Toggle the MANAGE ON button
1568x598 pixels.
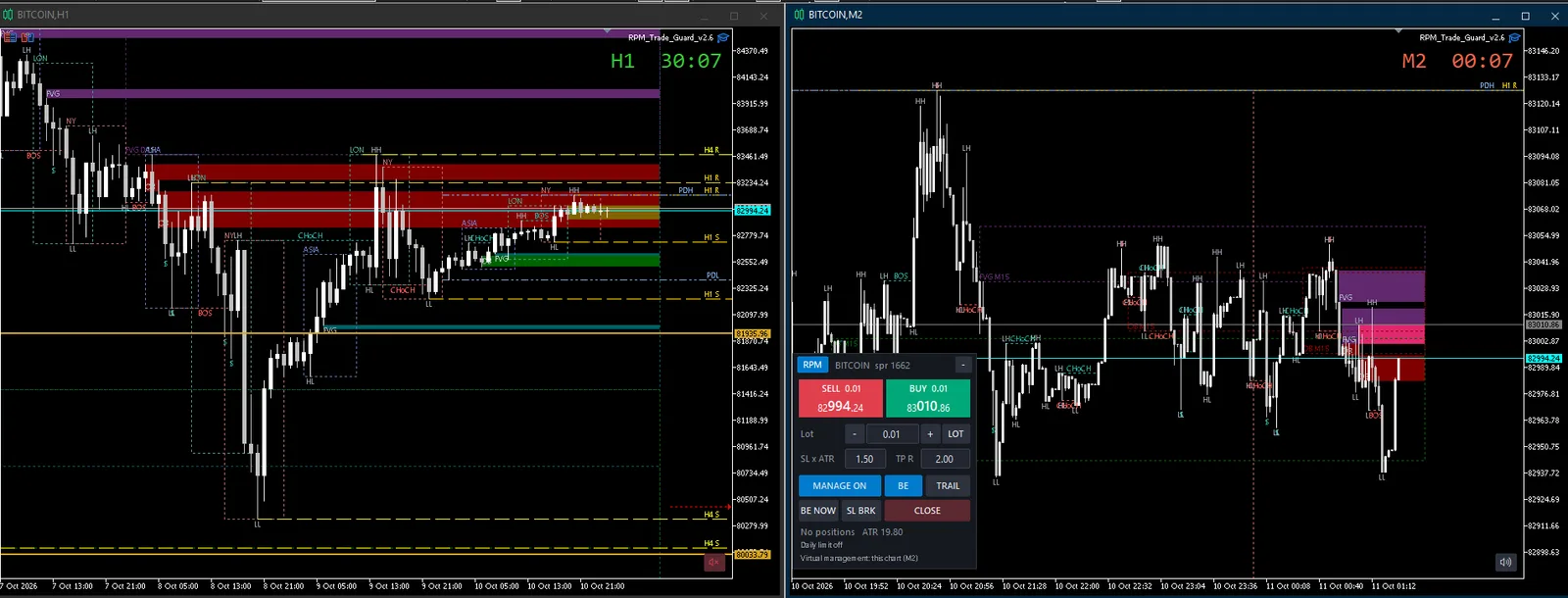840,485
